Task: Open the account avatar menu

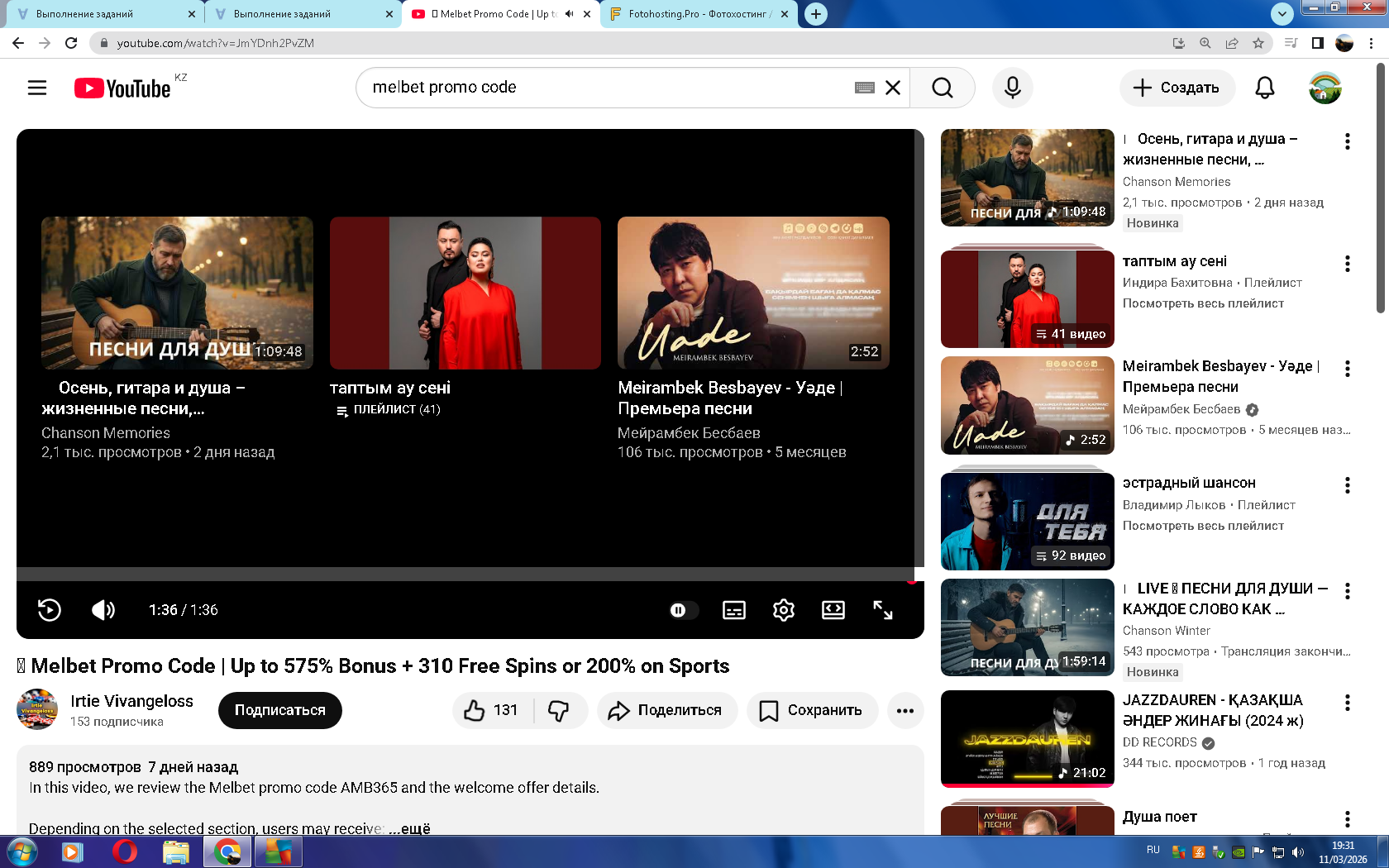Action: (1325, 88)
